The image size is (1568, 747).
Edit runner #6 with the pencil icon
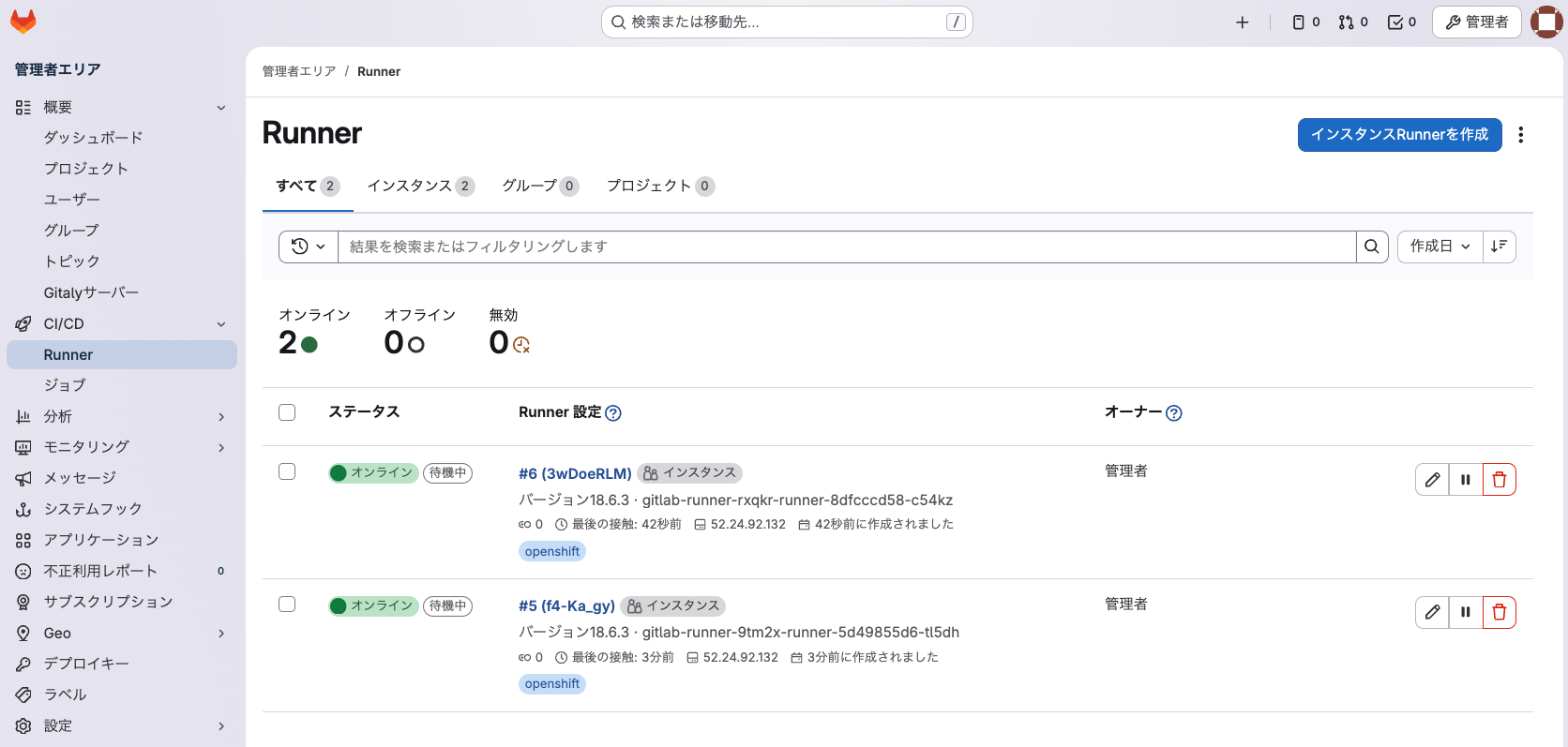1432,480
